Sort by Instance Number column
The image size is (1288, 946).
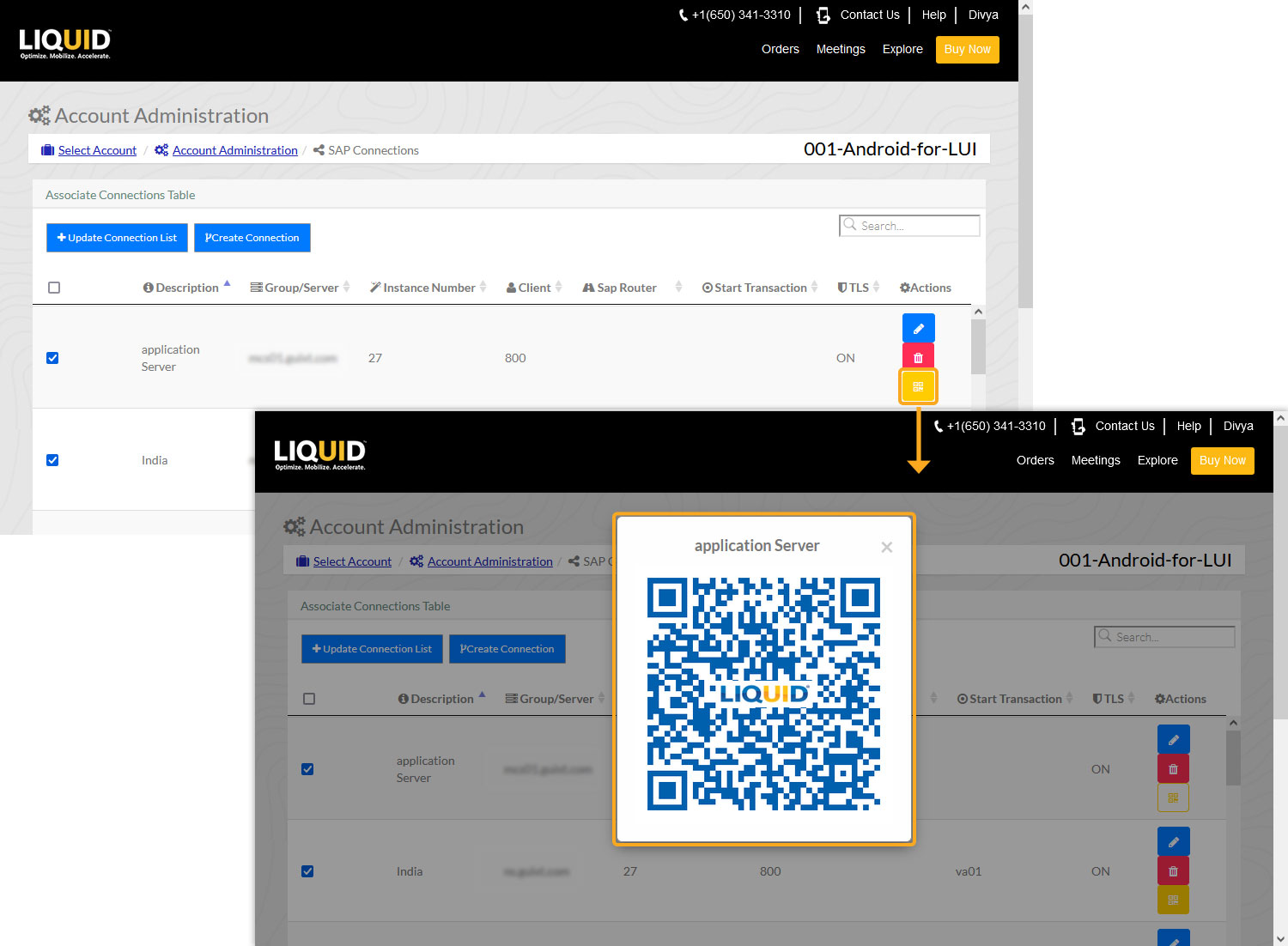point(428,288)
